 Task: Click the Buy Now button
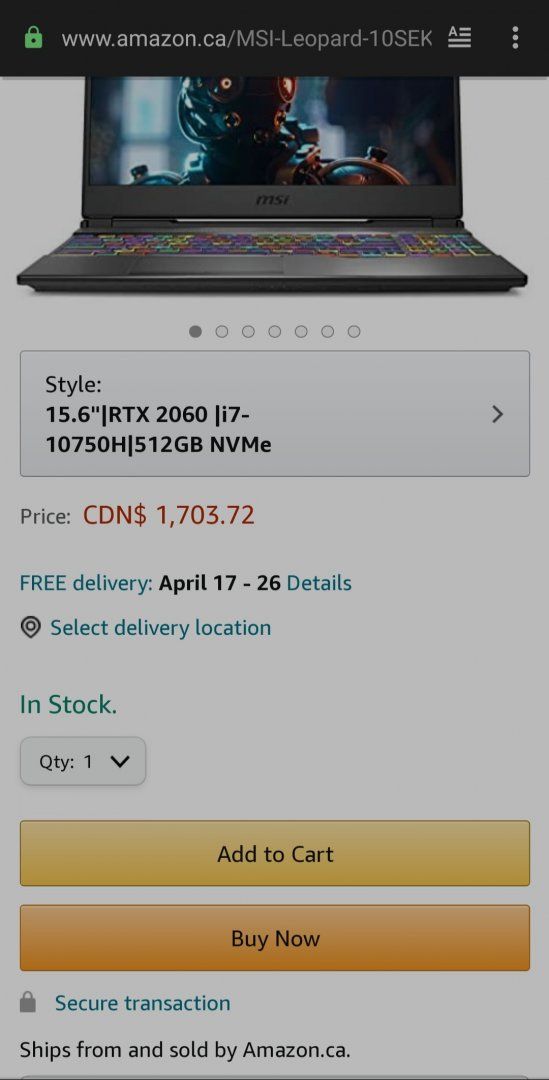pos(275,938)
